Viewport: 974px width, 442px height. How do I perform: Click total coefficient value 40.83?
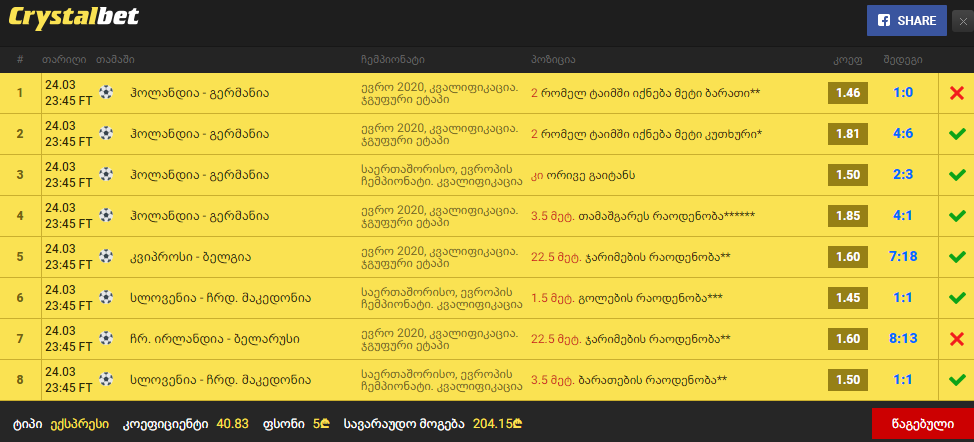[x=232, y=424]
